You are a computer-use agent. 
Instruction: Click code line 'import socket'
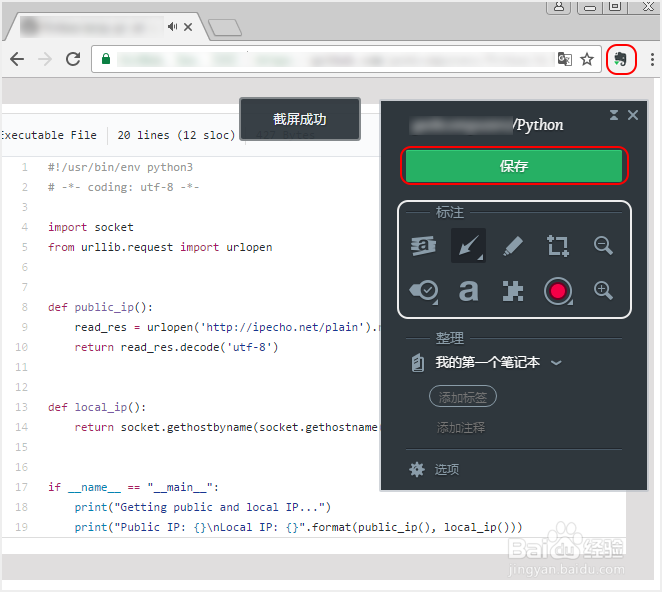[x=91, y=227]
